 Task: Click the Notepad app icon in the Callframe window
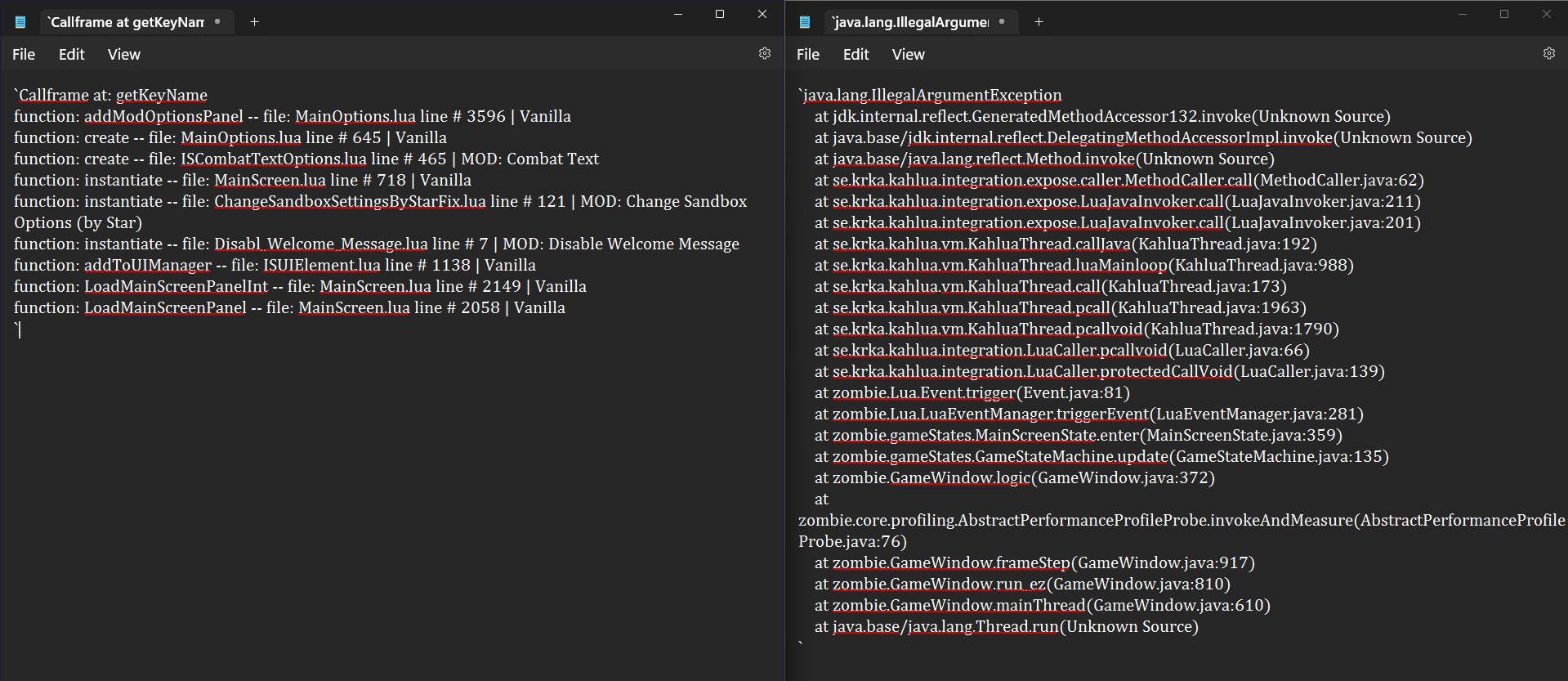pos(20,22)
